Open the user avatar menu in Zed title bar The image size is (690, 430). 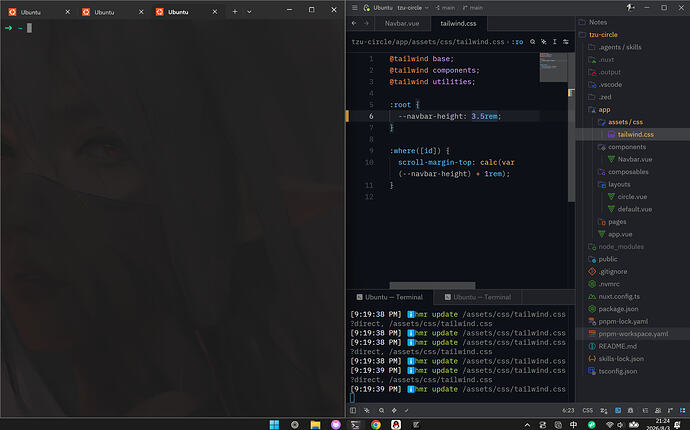631,7
